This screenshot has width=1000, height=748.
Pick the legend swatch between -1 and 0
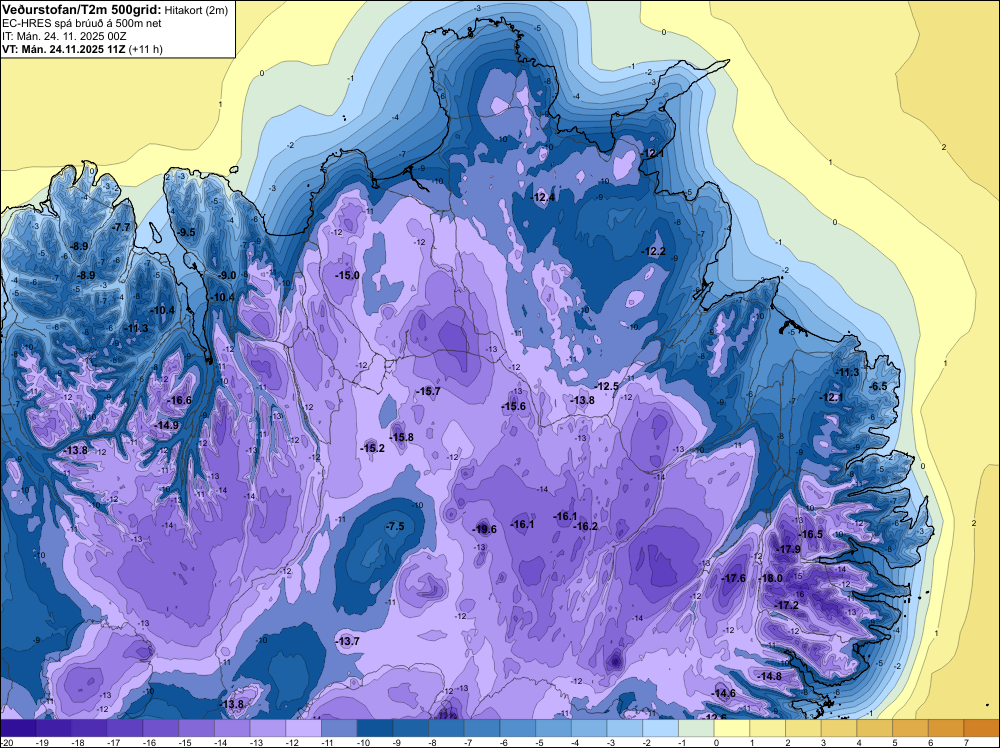(x=696, y=728)
